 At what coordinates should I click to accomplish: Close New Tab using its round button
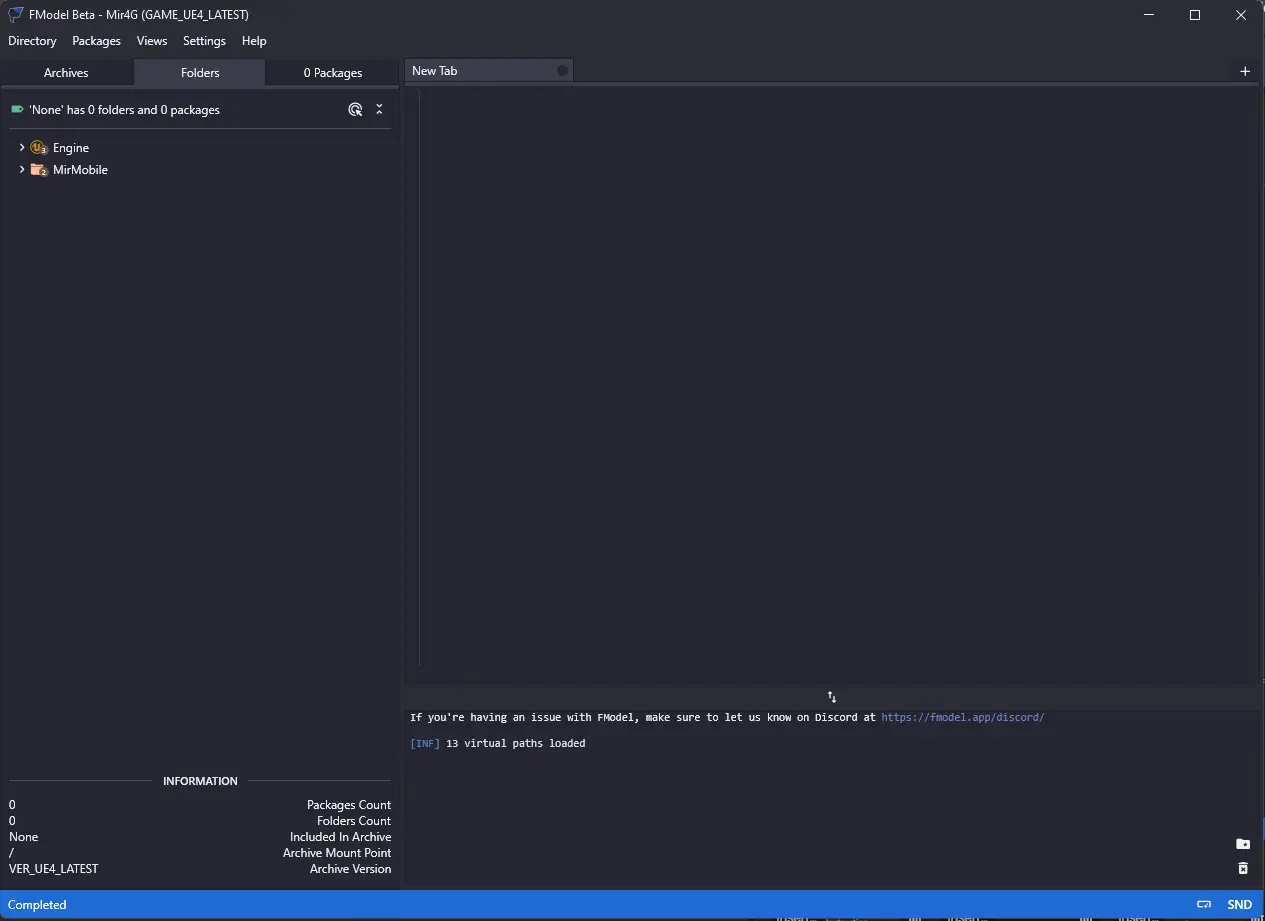coord(562,71)
